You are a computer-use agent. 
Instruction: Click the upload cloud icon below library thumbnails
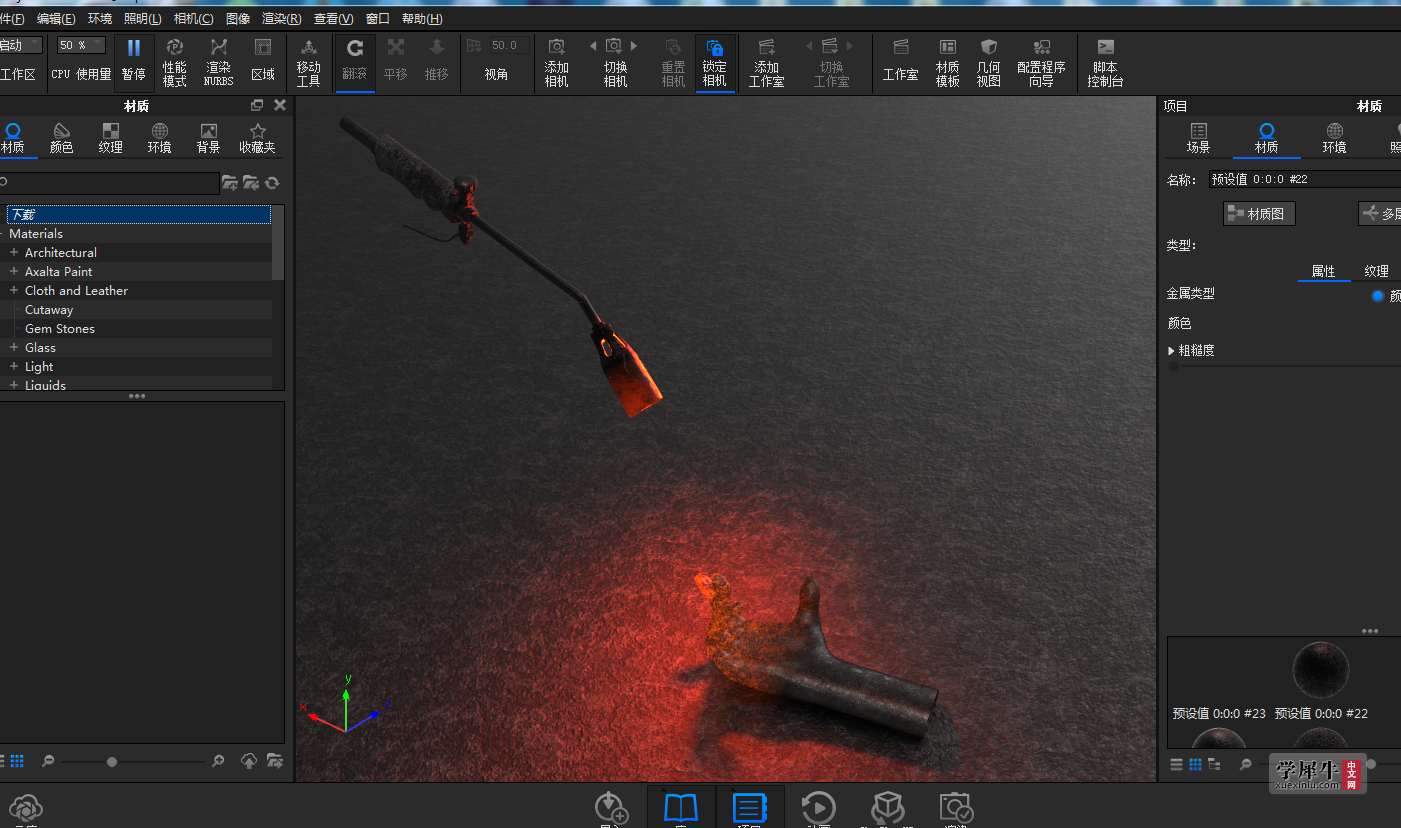coord(249,761)
